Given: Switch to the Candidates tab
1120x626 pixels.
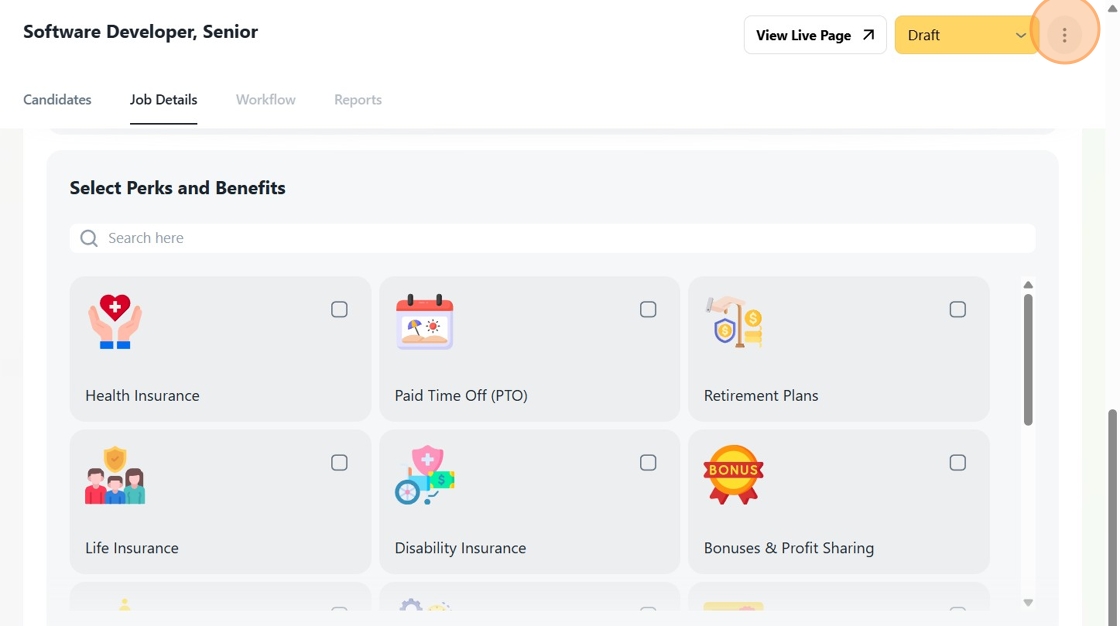Looking at the screenshot, I should point(57,100).
